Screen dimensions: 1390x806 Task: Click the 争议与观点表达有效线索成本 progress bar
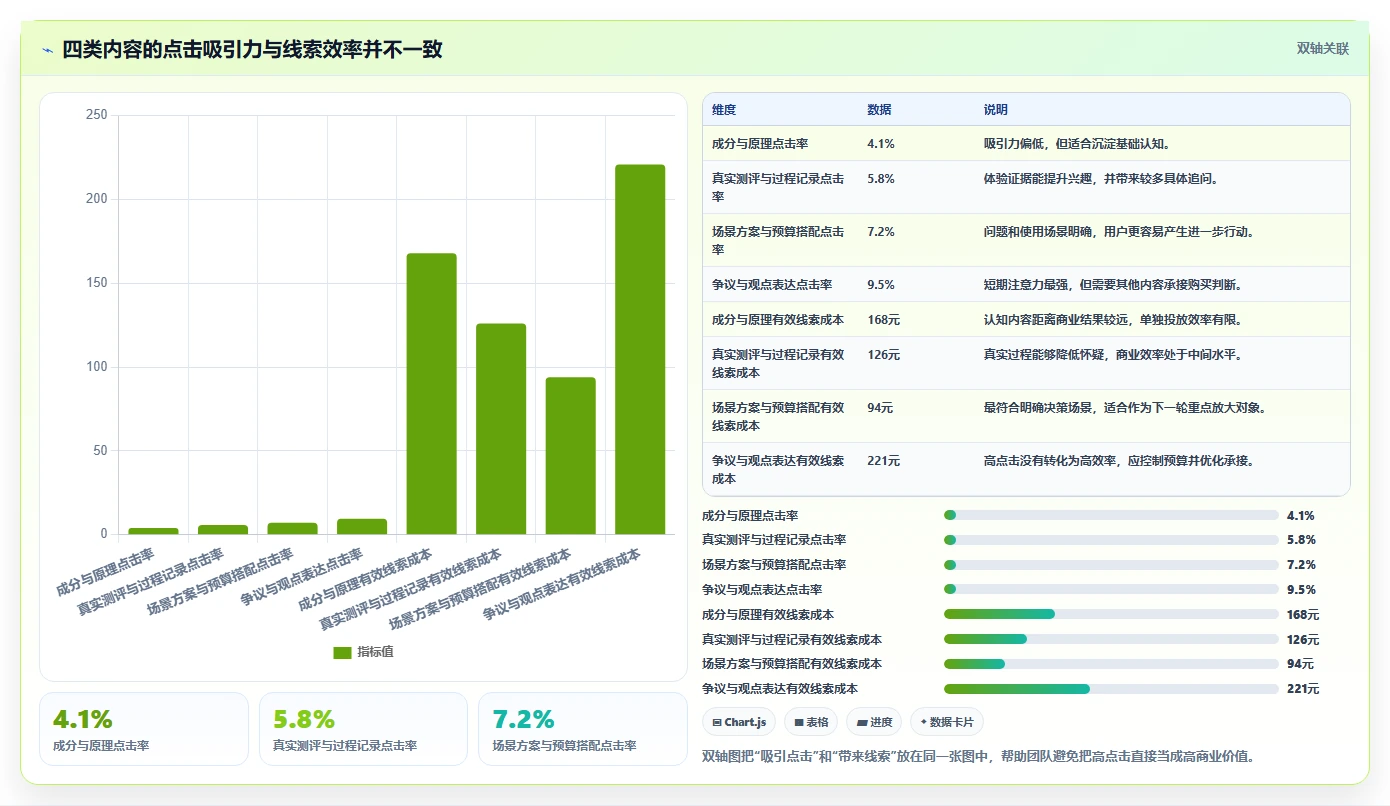click(x=1111, y=689)
